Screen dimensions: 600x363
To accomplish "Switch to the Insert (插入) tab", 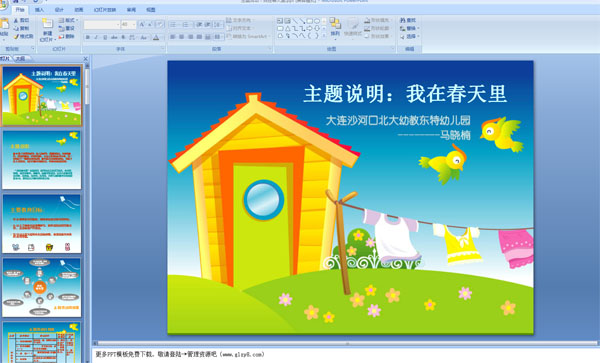I will pyautogui.click(x=39, y=10).
